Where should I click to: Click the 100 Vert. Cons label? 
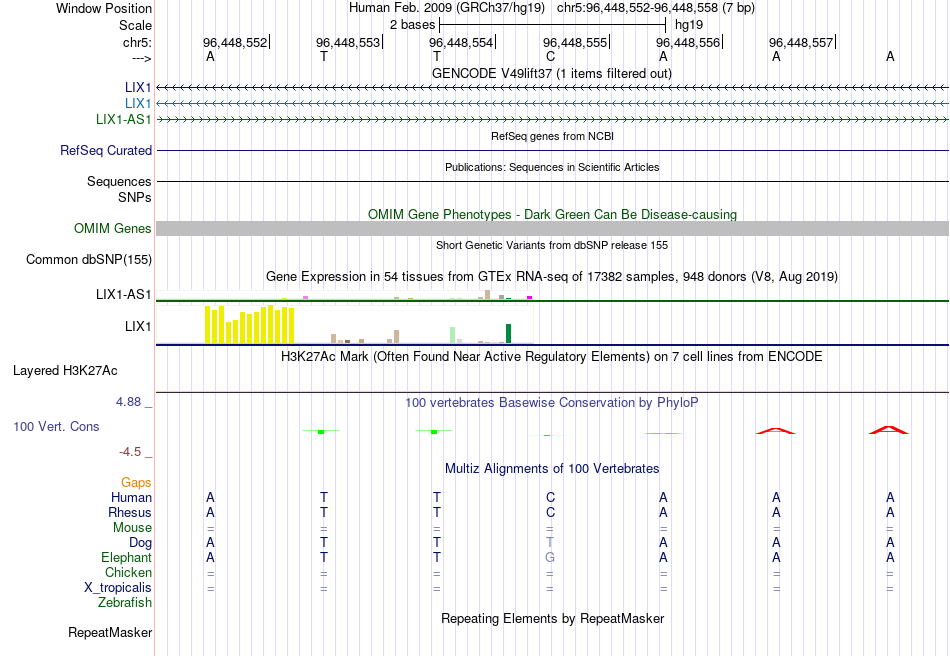coord(56,426)
